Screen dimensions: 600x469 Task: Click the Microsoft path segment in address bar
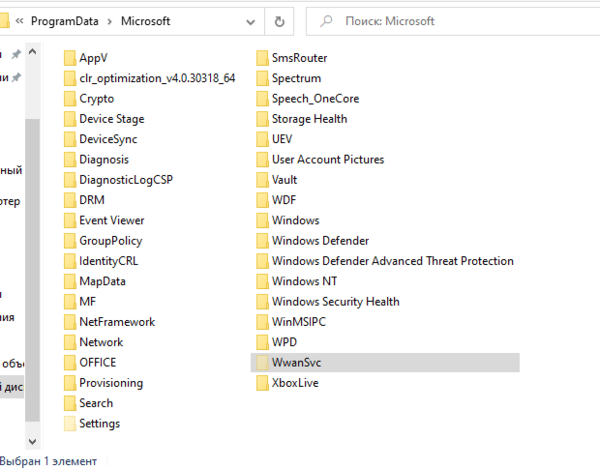point(146,20)
